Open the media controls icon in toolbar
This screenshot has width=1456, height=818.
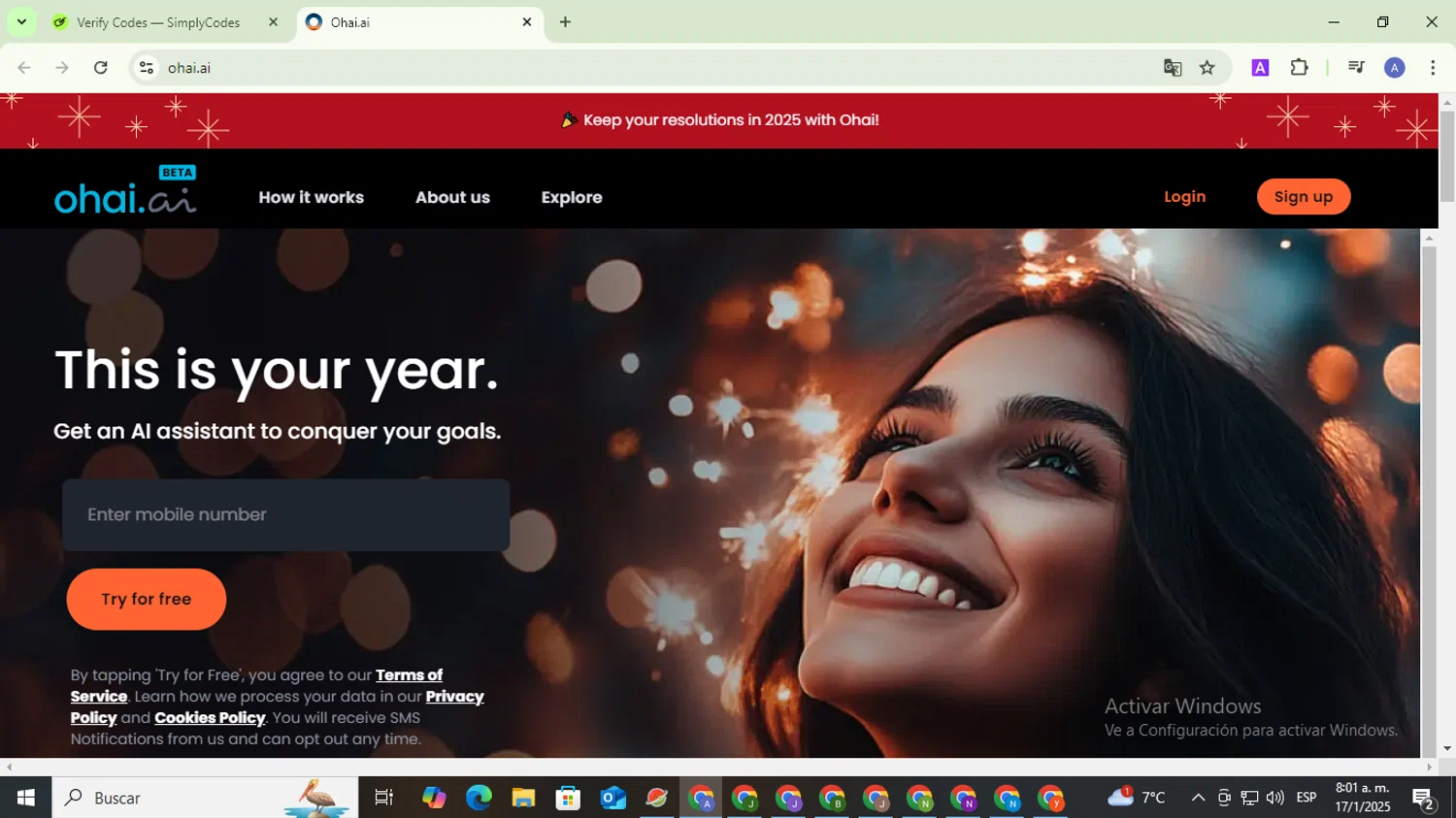pos(1356,68)
